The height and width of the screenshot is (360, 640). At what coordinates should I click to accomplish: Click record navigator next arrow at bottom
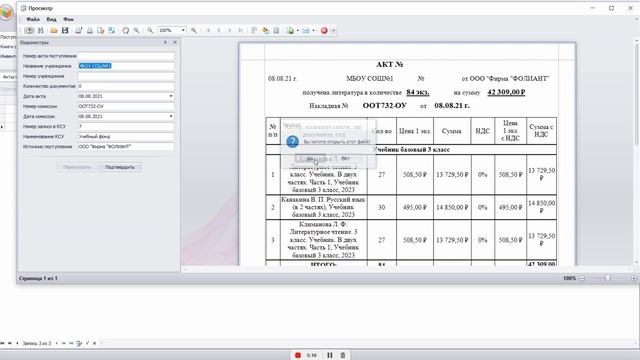[x=56, y=343]
